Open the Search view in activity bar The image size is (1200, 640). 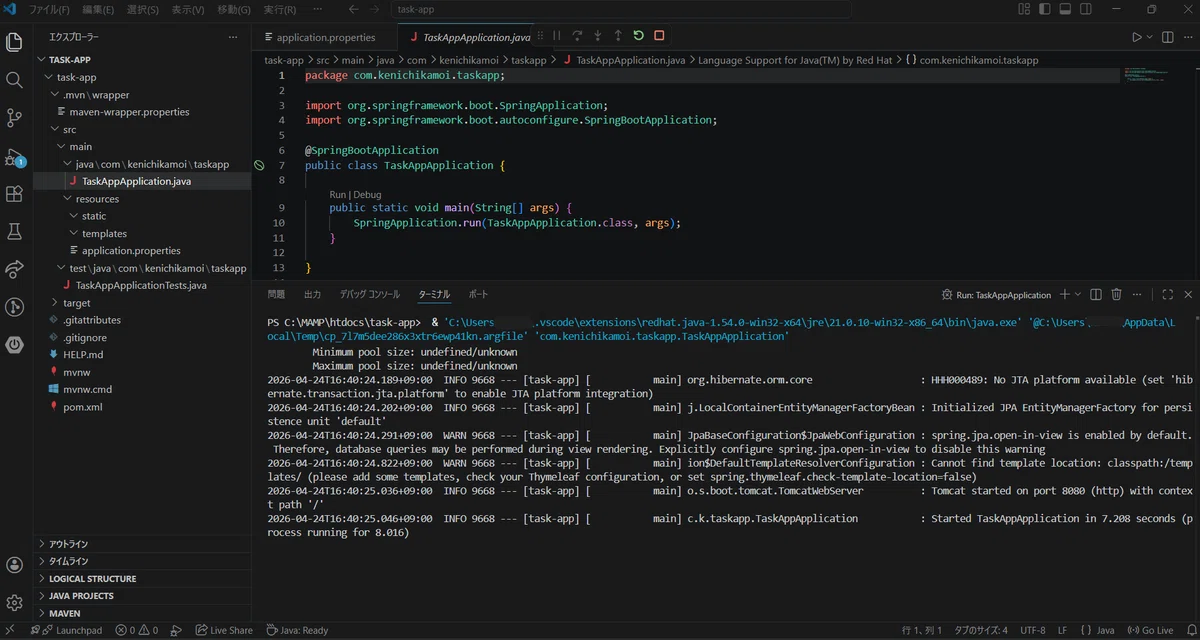pos(14,80)
